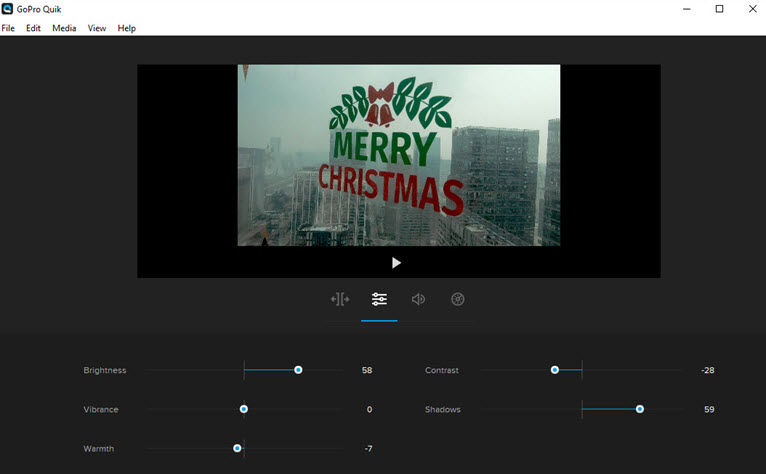The height and width of the screenshot is (474, 766).
Task: Click the GoPro Quik app logo
Action: tap(8, 9)
